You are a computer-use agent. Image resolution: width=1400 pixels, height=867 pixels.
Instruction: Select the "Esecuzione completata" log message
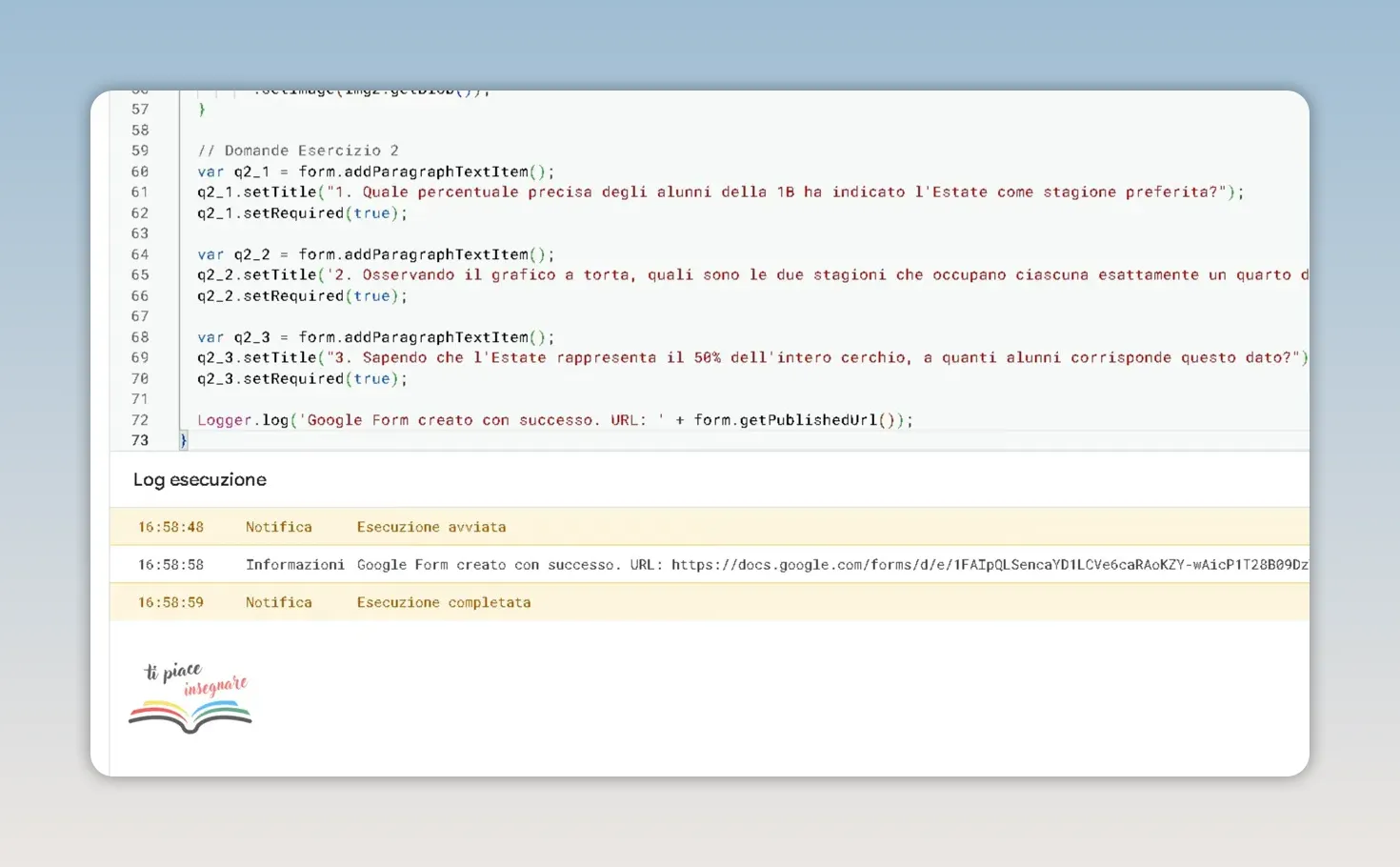444,602
